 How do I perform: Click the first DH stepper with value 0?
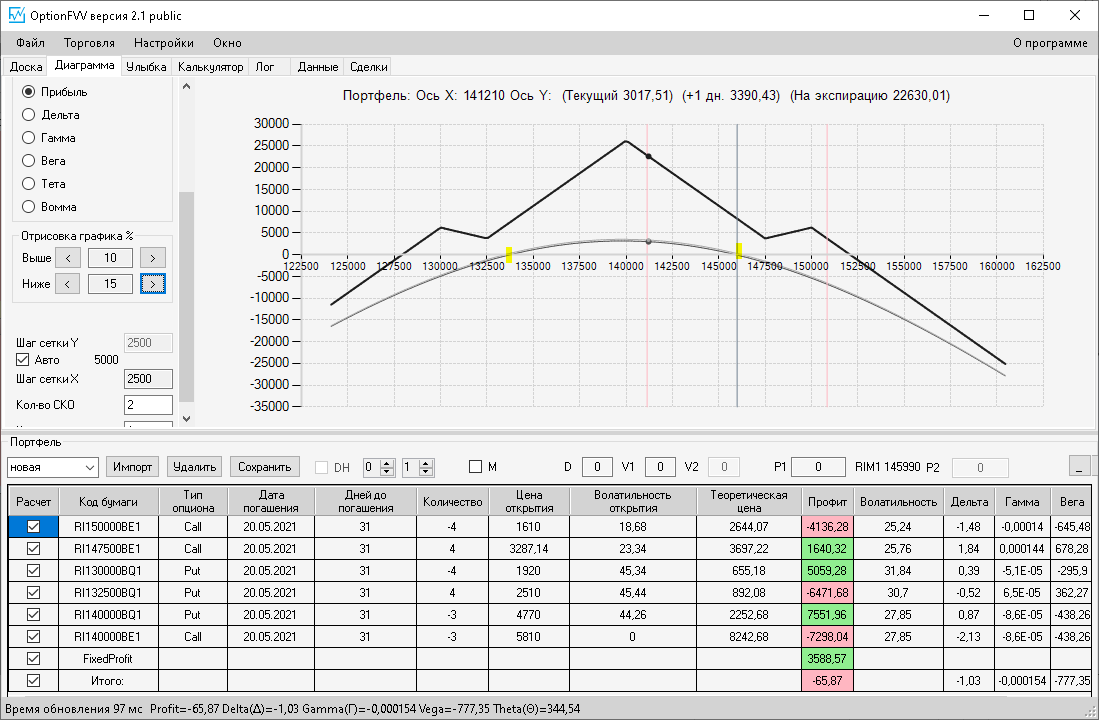379,467
